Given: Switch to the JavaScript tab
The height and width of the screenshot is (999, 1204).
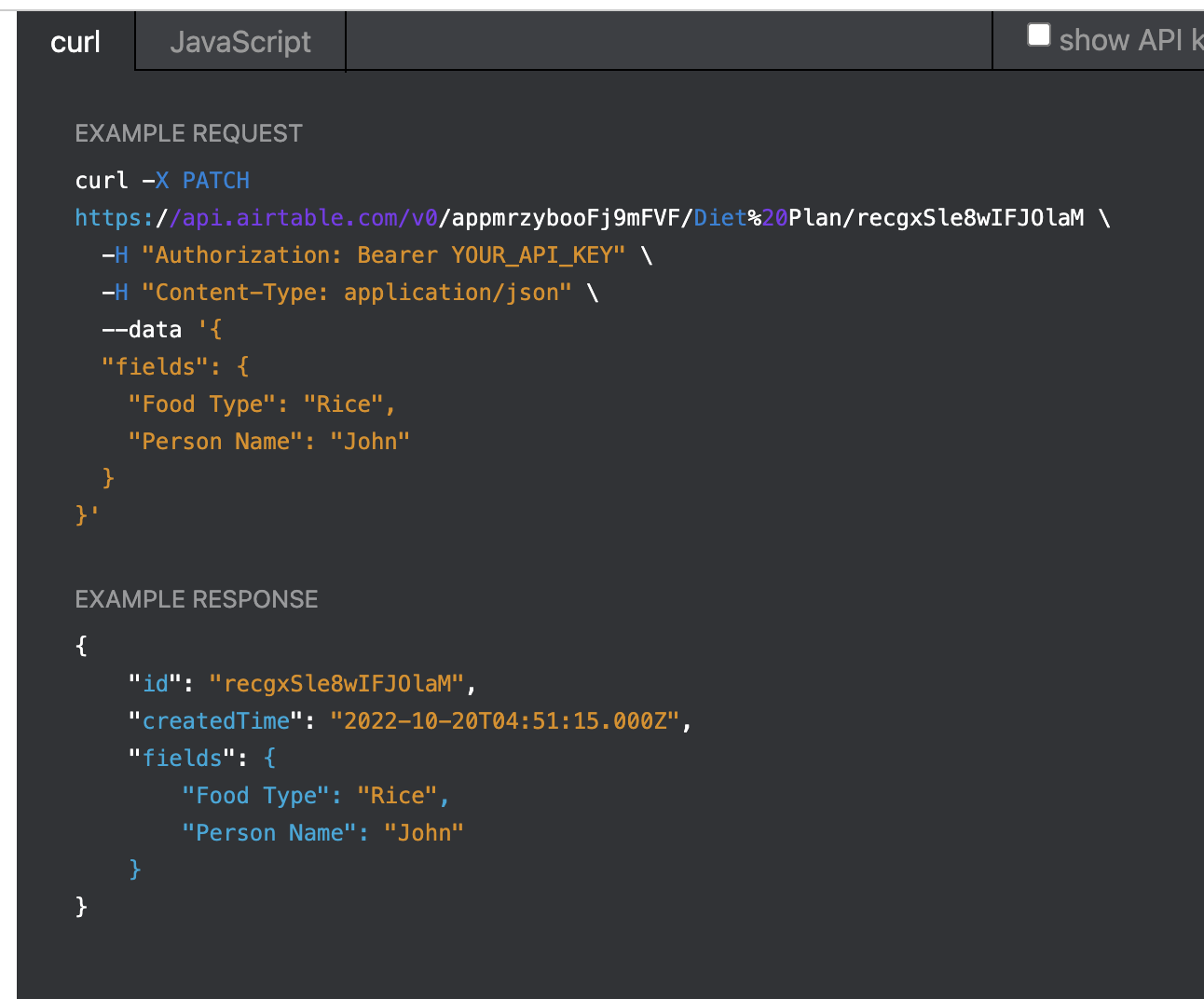Looking at the screenshot, I should [240, 42].
